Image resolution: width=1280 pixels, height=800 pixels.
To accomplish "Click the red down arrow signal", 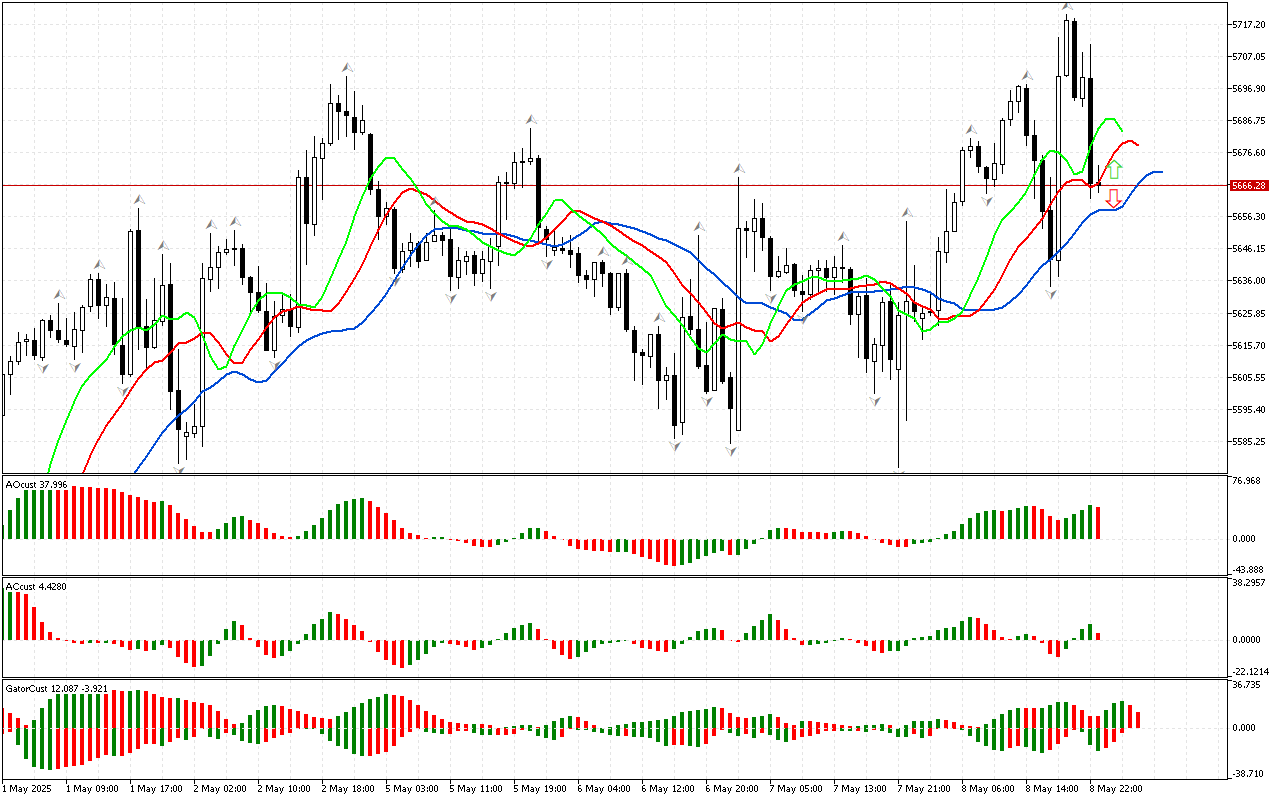I will click(1112, 199).
